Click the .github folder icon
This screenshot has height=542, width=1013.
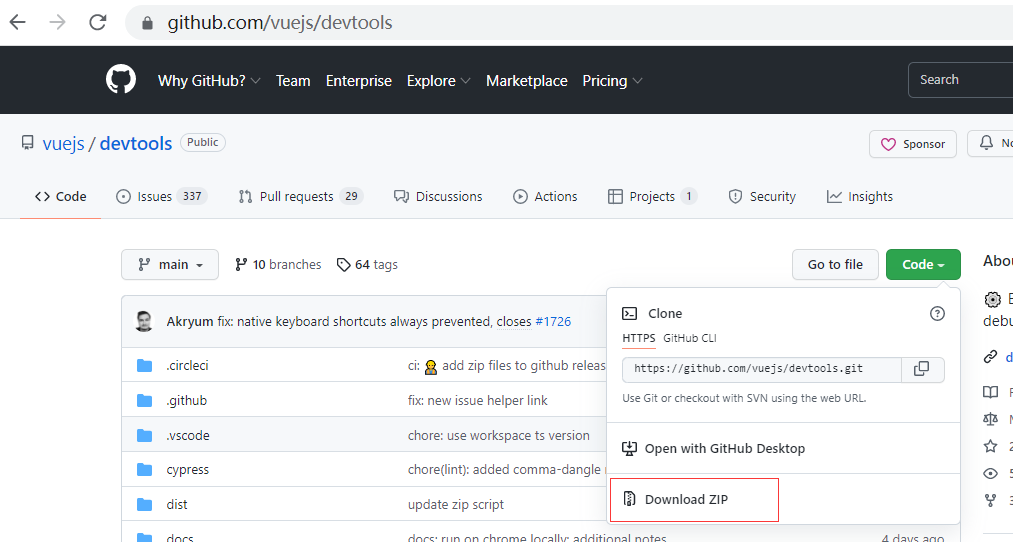click(144, 401)
